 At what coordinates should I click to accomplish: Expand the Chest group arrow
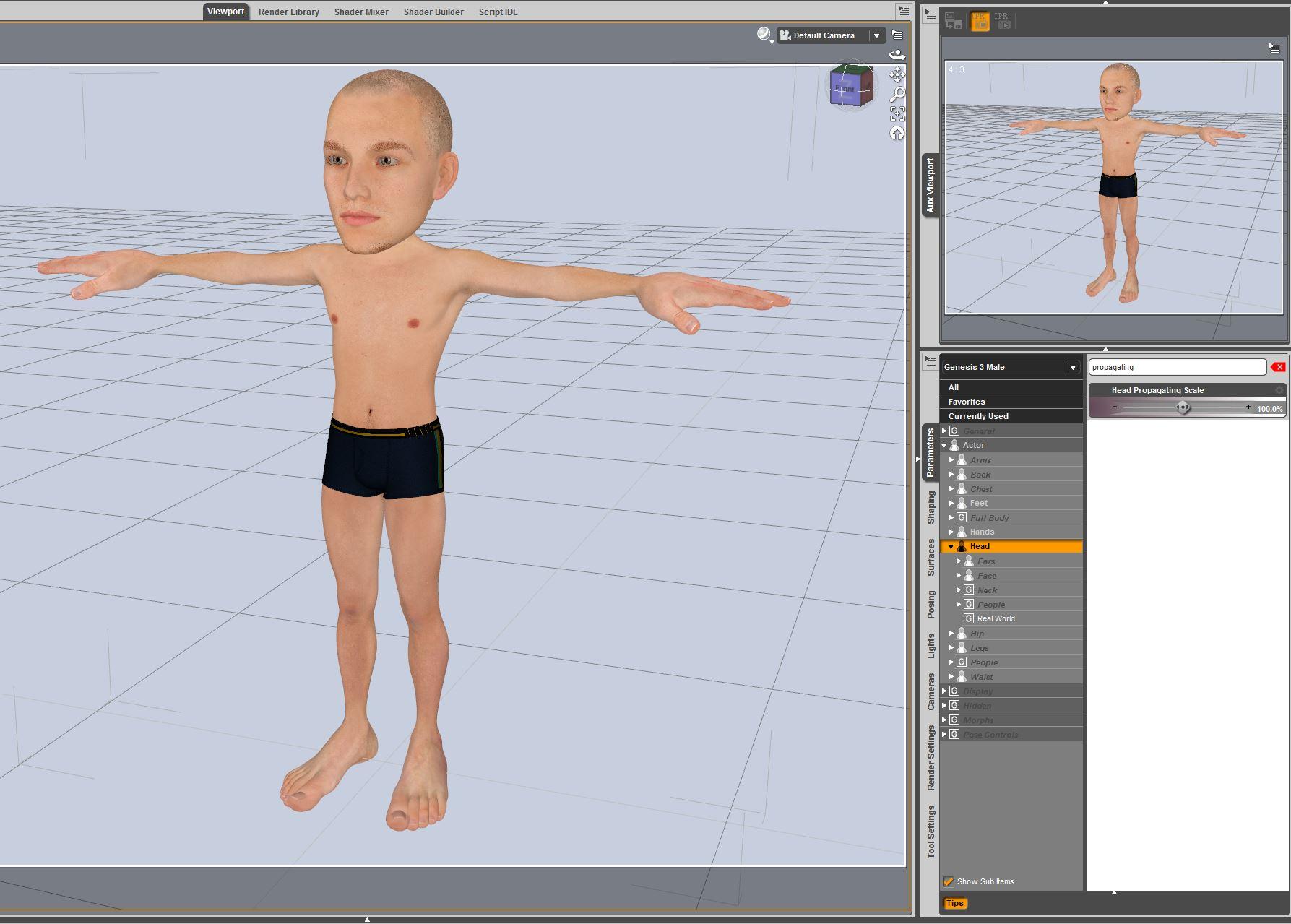coord(951,488)
